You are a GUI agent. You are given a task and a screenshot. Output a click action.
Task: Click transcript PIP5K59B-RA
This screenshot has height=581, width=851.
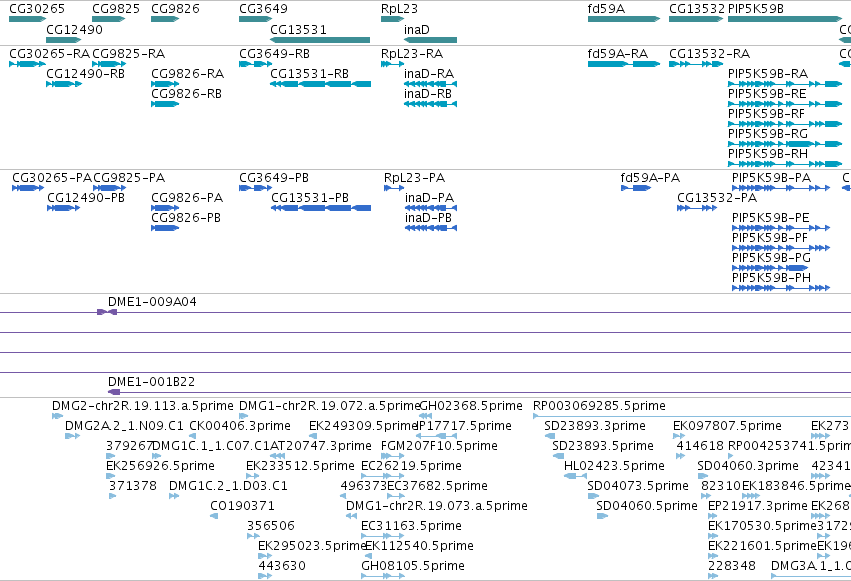pyautogui.click(x=785, y=84)
